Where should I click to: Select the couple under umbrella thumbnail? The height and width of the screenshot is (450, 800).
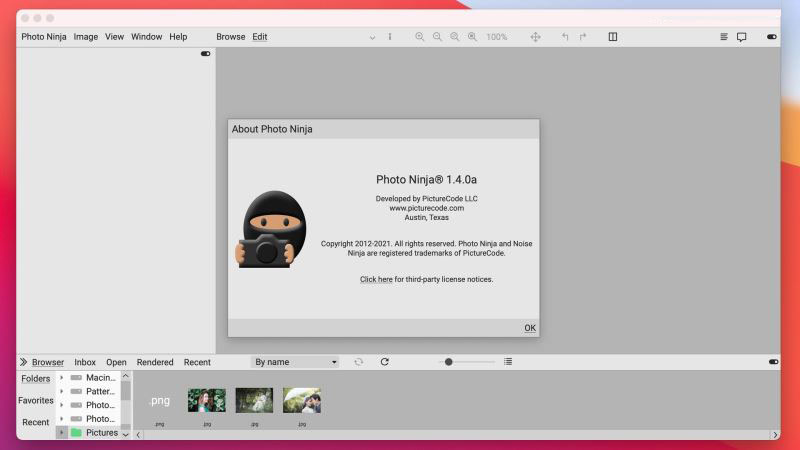click(x=302, y=401)
